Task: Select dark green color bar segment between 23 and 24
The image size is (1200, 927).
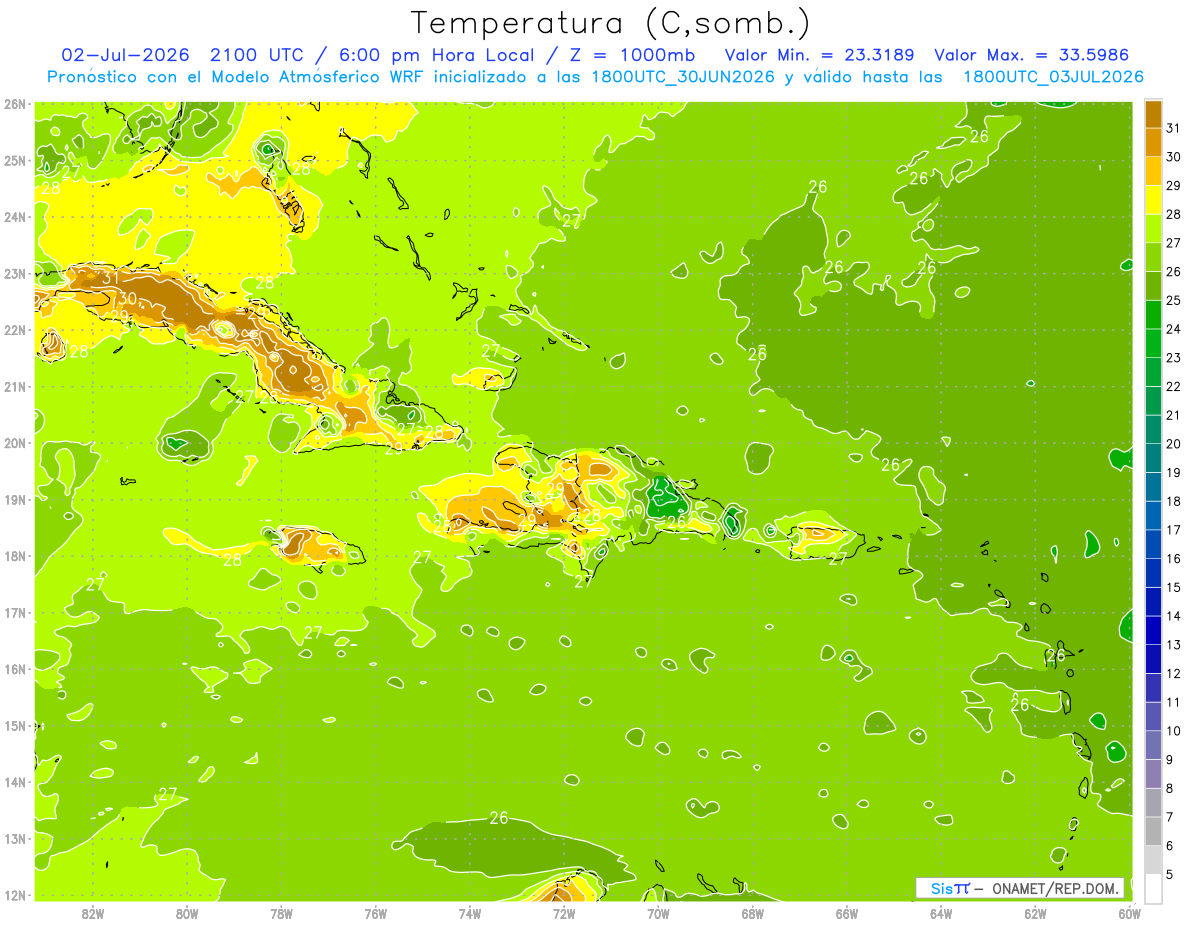Action: pos(1153,344)
